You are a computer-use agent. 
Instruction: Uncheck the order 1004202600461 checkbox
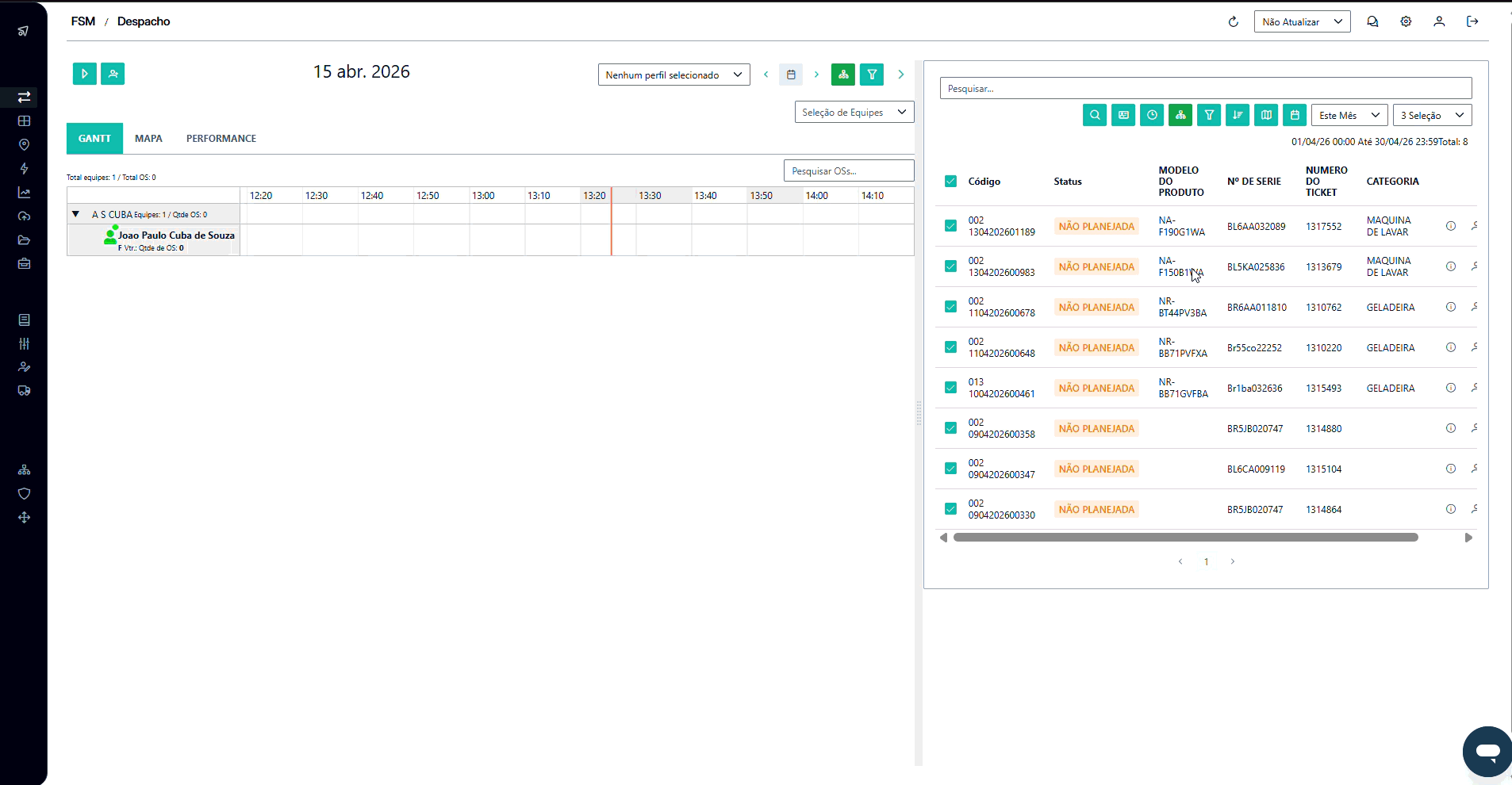coord(950,388)
